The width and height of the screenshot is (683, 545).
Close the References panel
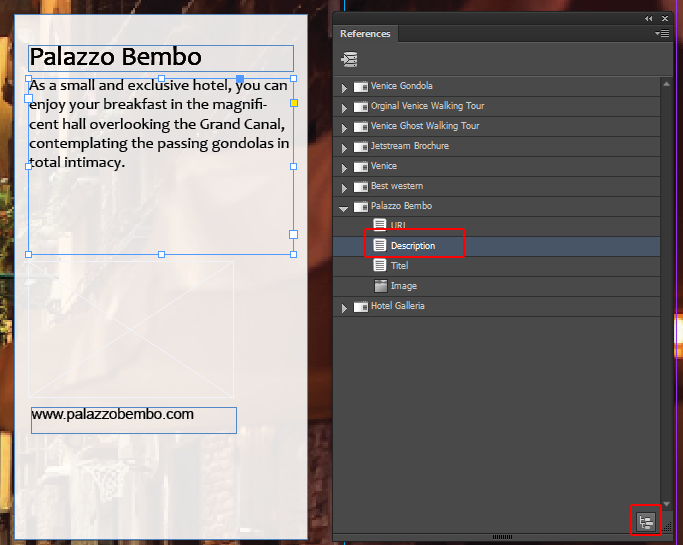point(665,18)
